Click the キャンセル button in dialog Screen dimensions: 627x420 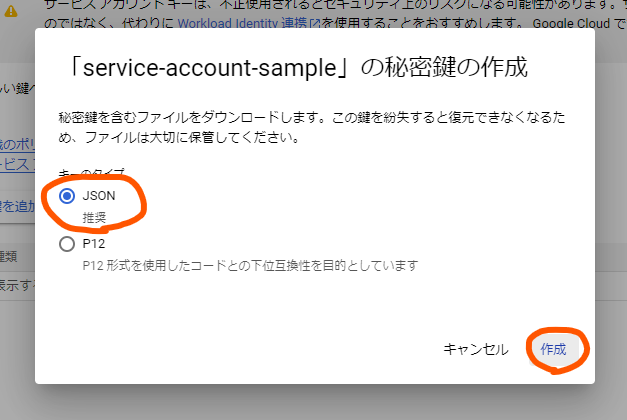point(475,349)
